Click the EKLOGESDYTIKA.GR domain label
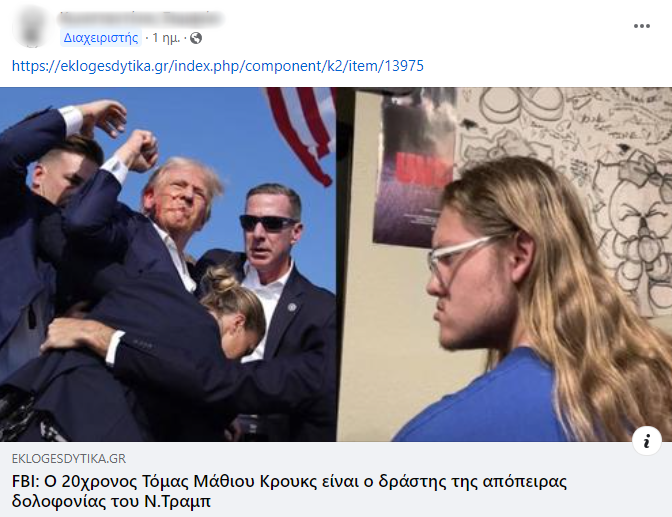Viewport: 672px width, 517px height. [x=69, y=459]
